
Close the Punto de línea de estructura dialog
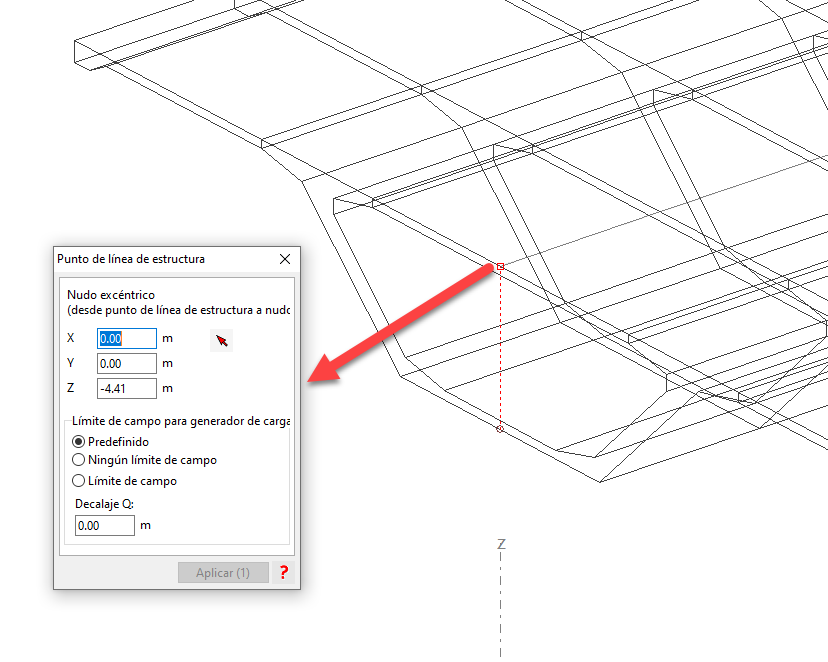point(285,259)
